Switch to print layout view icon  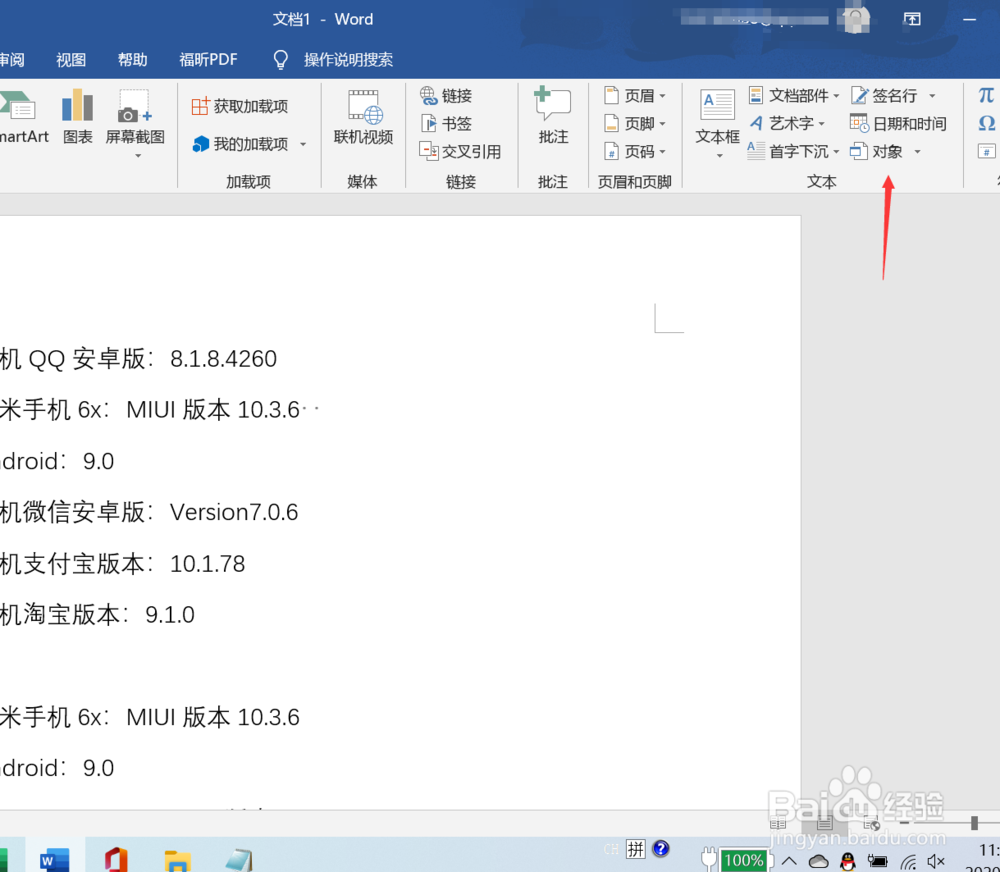point(825,824)
